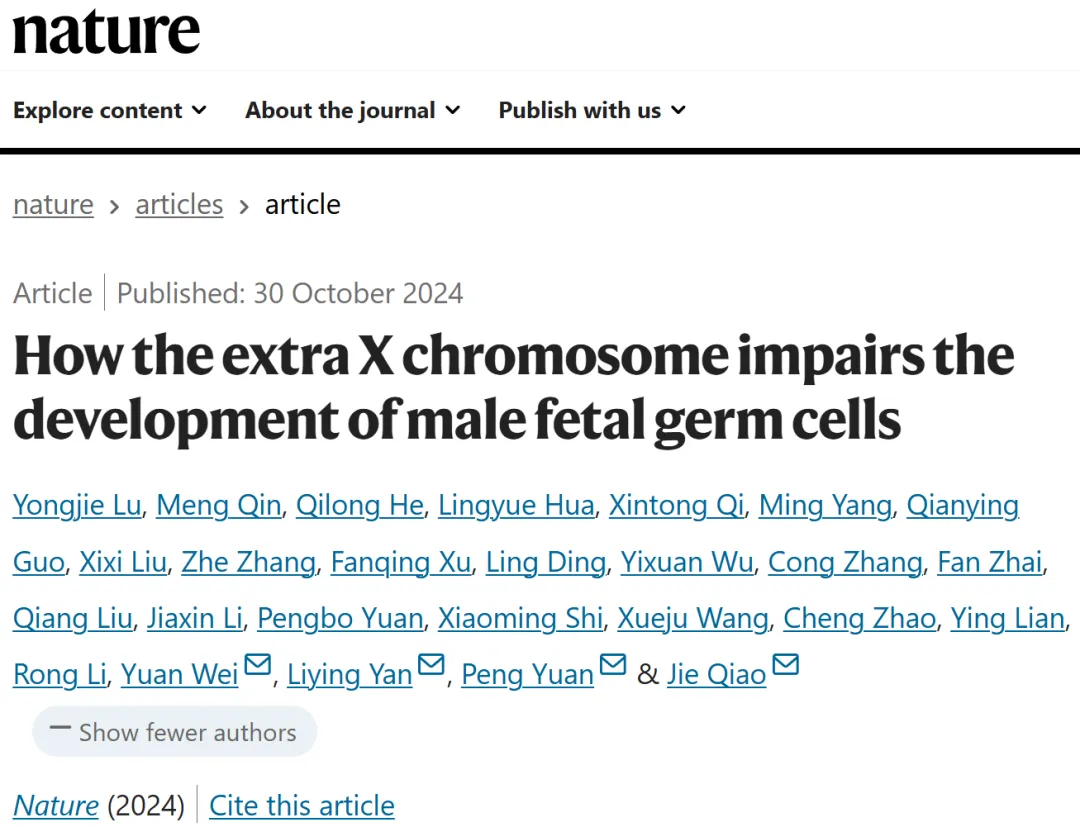Expand the Explore content dropdown
1080x827 pixels.
[110, 110]
